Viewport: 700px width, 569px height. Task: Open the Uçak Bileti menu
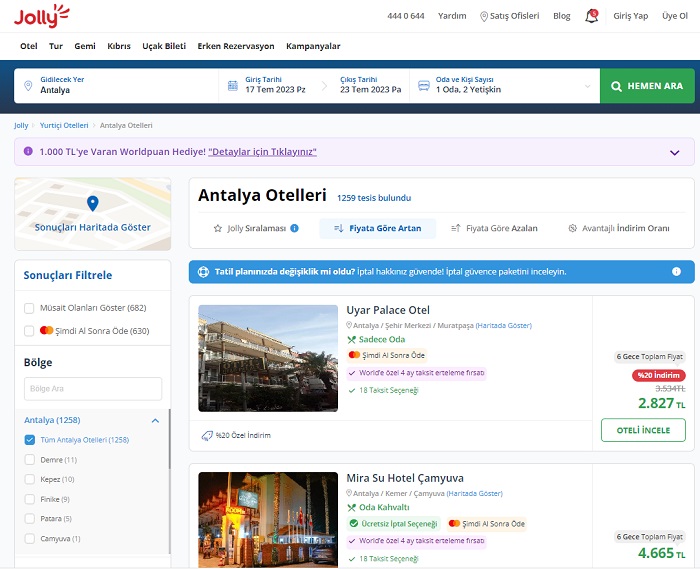coord(164,46)
